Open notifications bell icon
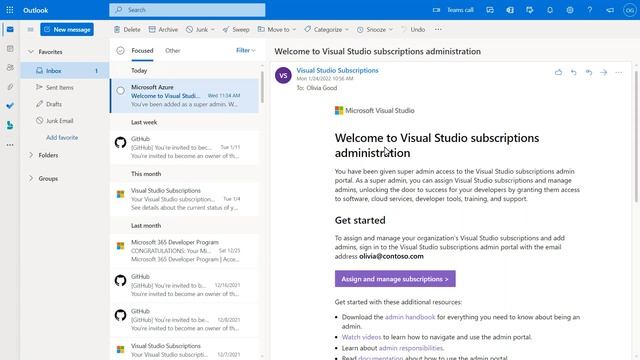640x360 pixels. point(550,10)
